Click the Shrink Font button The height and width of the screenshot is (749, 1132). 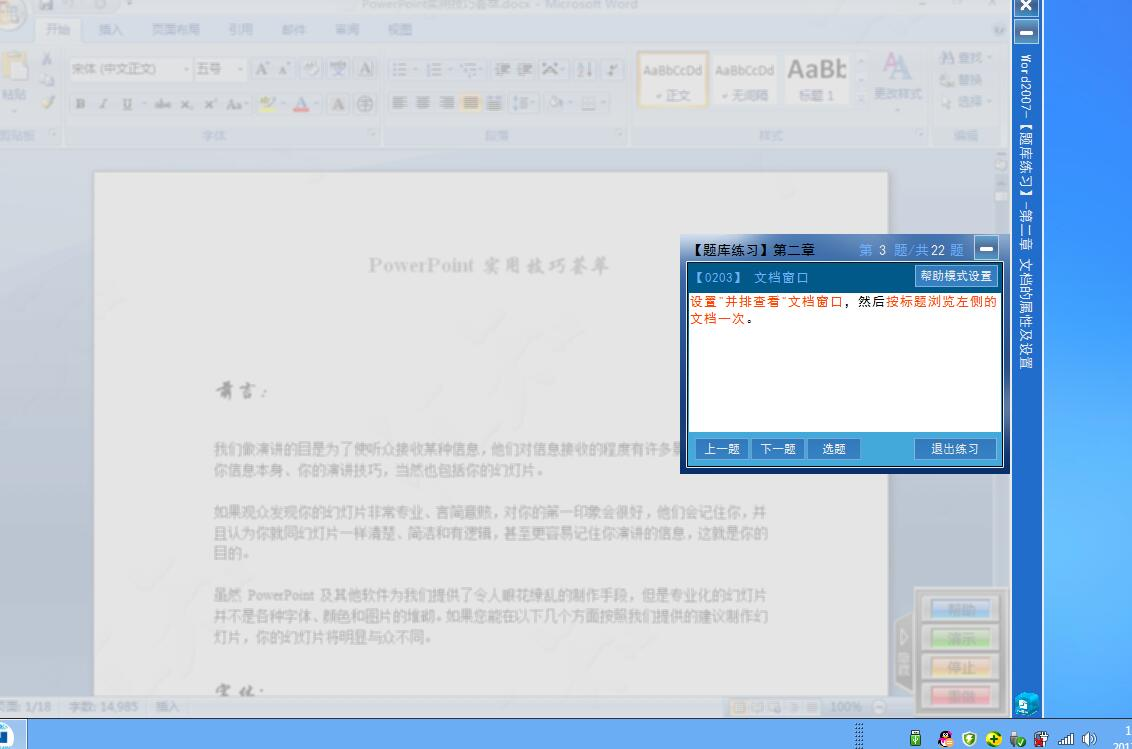(284, 69)
